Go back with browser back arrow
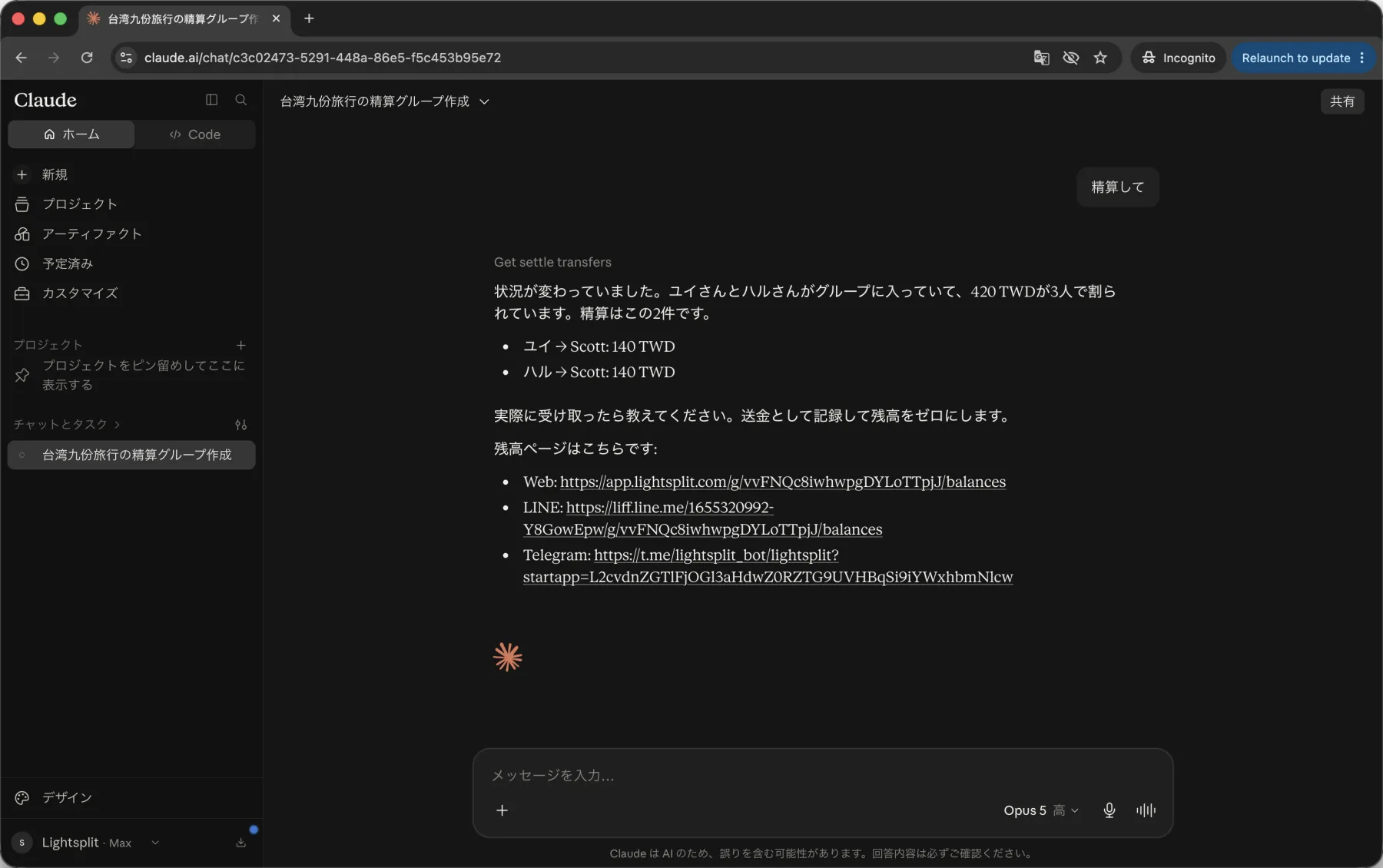Viewport: 1383px width, 868px height. click(21, 58)
